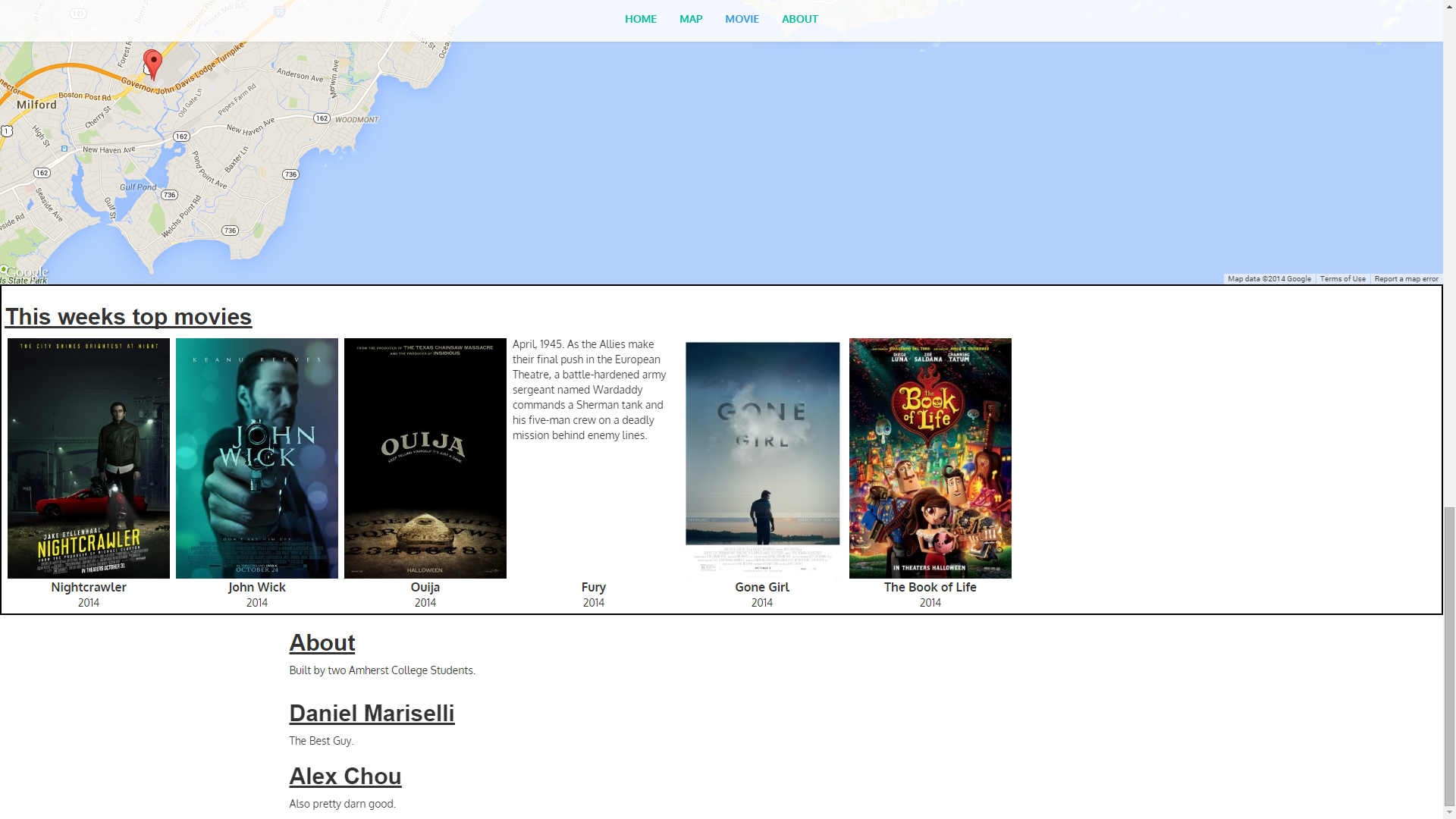Choose The Book of Life poster
The width and height of the screenshot is (1456, 819).
pyautogui.click(x=930, y=458)
